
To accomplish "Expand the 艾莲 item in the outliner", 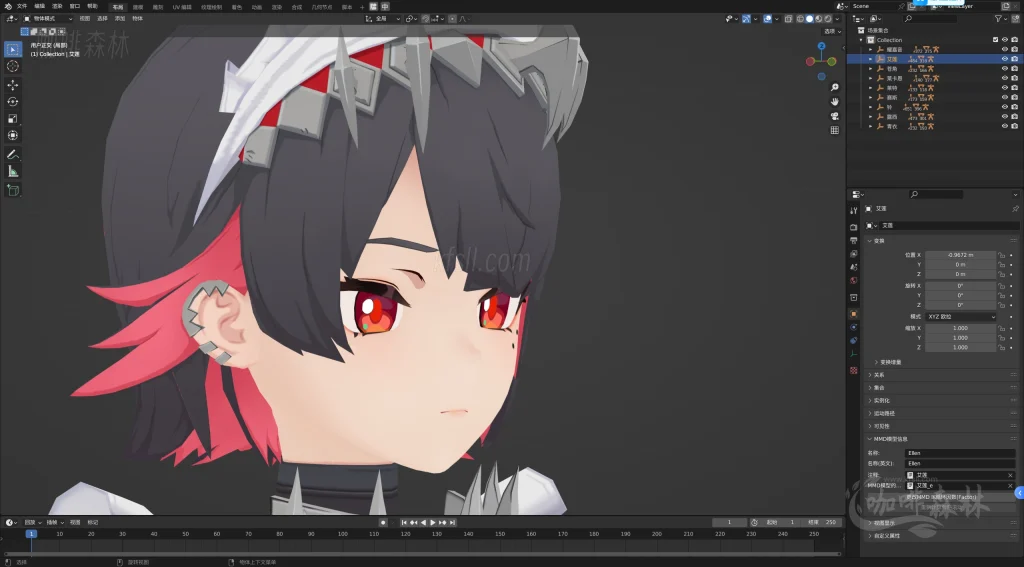I will 871,59.
